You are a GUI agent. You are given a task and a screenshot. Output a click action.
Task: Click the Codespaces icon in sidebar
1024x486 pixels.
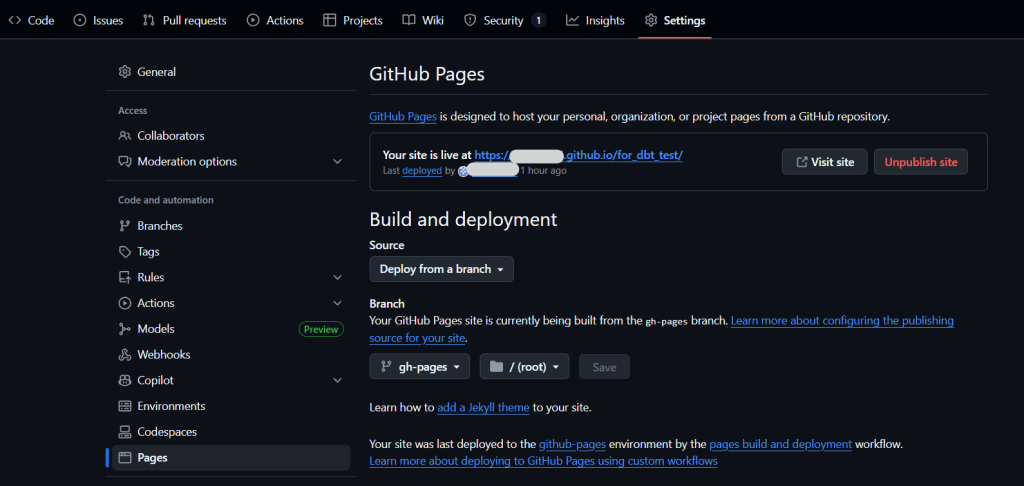pyautogui.click(x=125, y=432)
